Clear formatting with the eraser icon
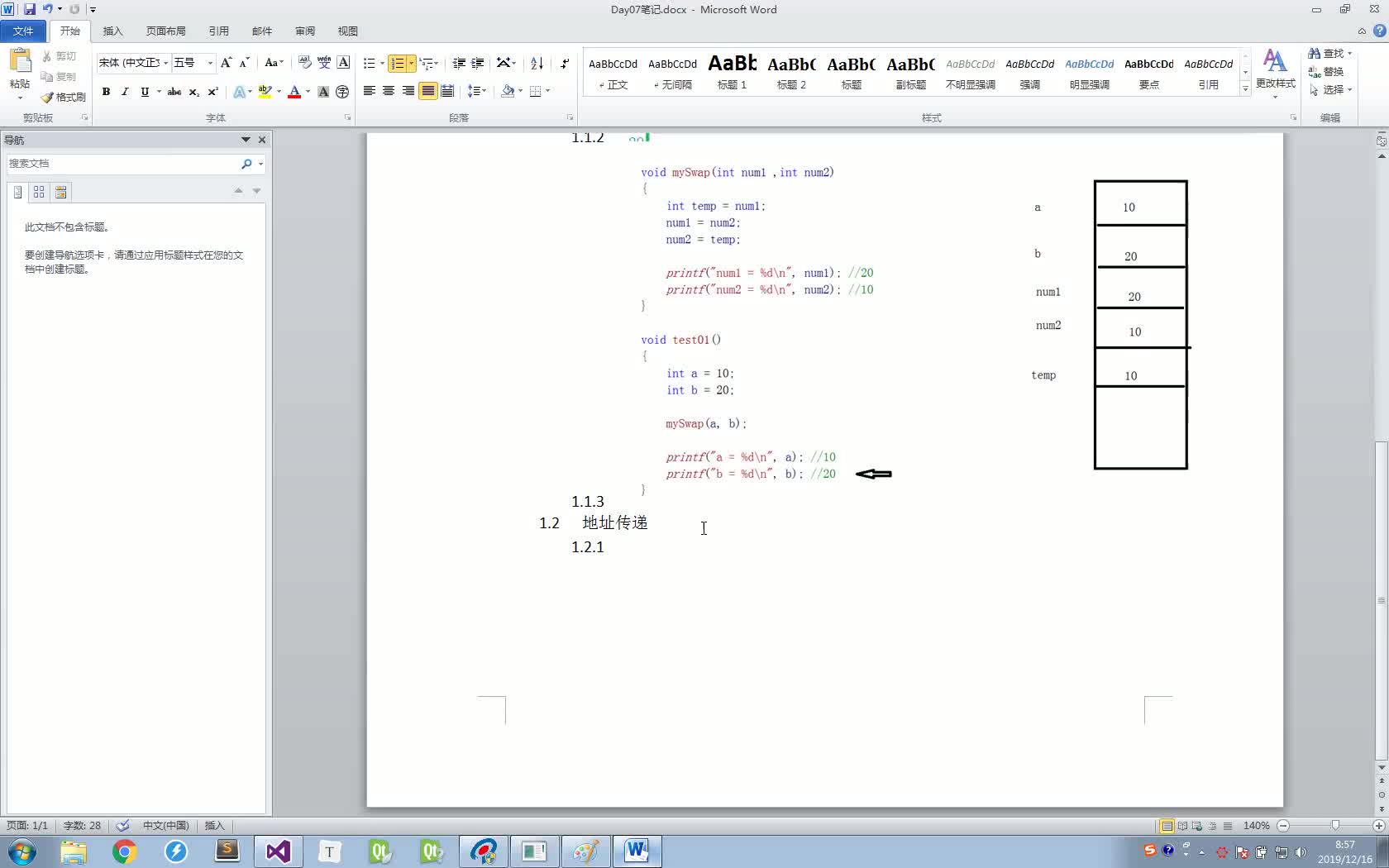Screen dimensions: 1389x868 304,63
